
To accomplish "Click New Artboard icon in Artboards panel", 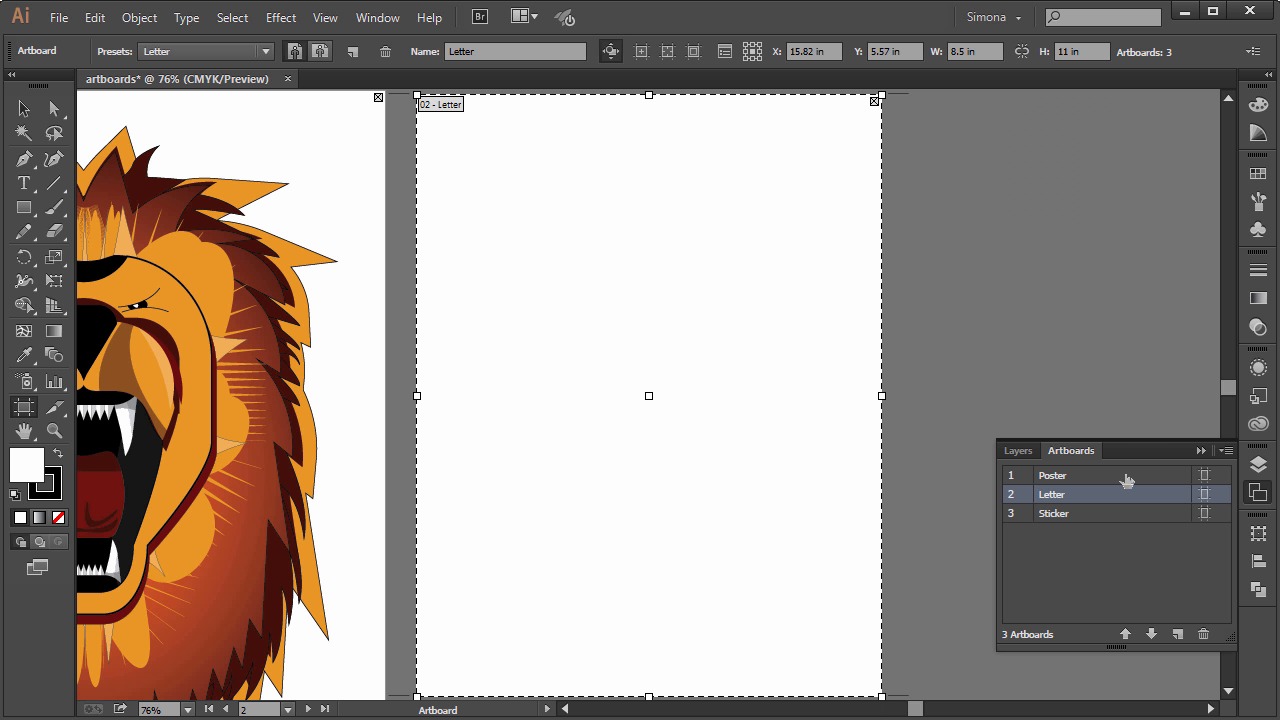I will tap(1177, 634).
